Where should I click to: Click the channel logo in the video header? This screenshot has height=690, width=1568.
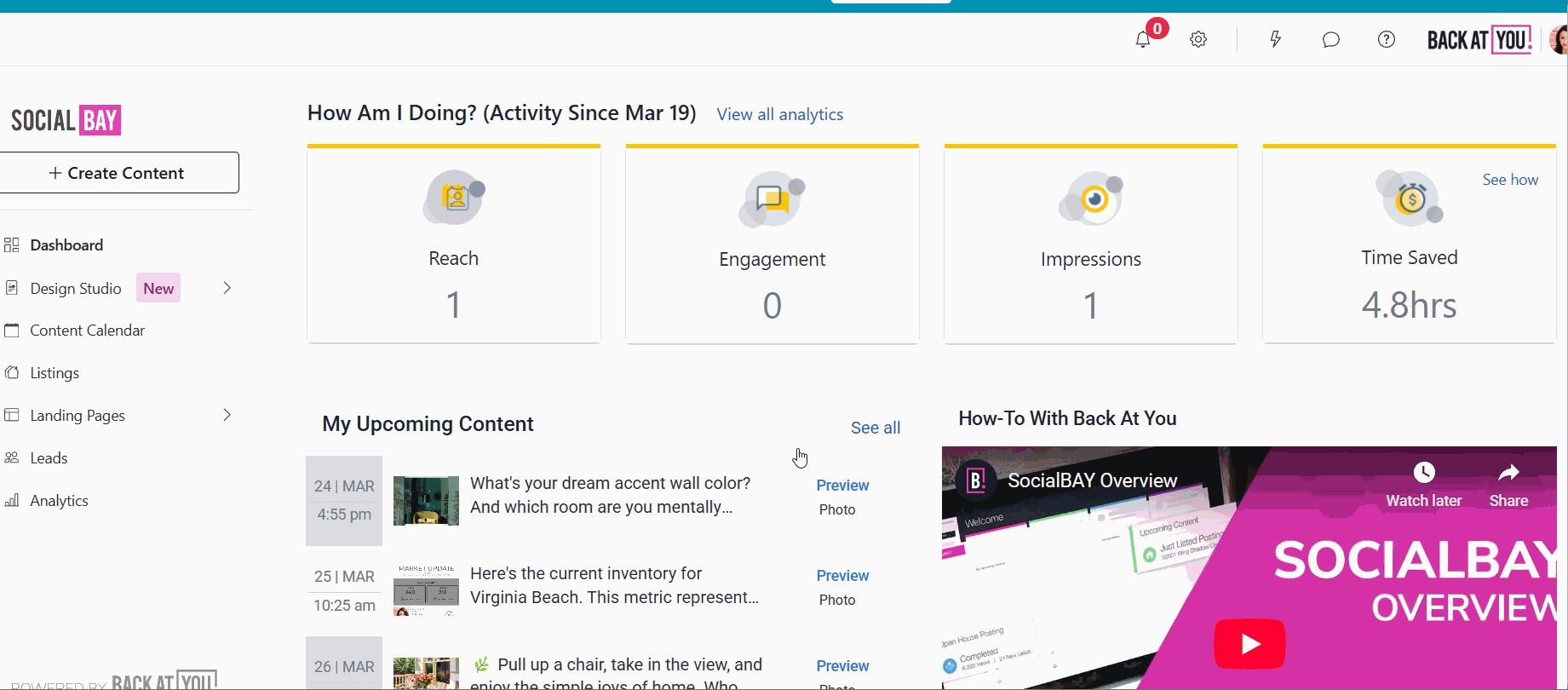pyautogui.click(x=976, y=481)
